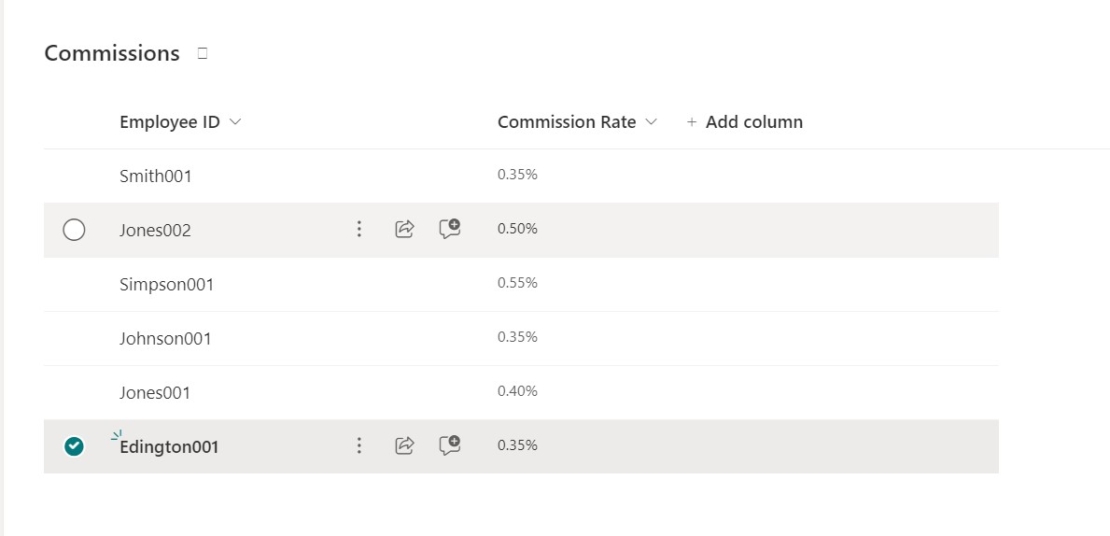Open the Smith001 item
The image size is (1110, 536).
(156, 176)
